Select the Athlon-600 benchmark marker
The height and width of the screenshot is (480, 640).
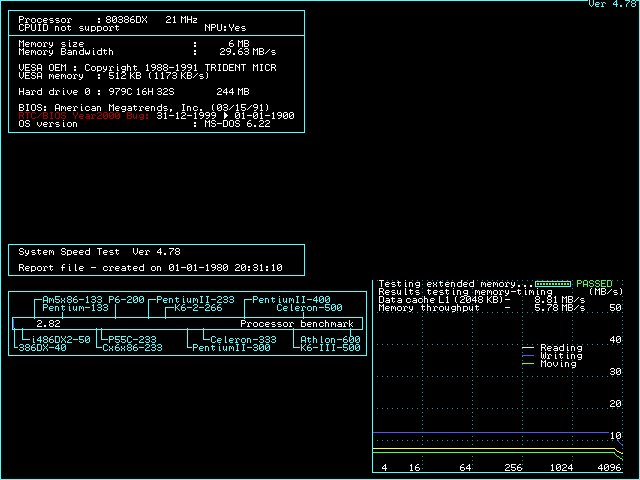pyautogui.click(x=330, y=340)
